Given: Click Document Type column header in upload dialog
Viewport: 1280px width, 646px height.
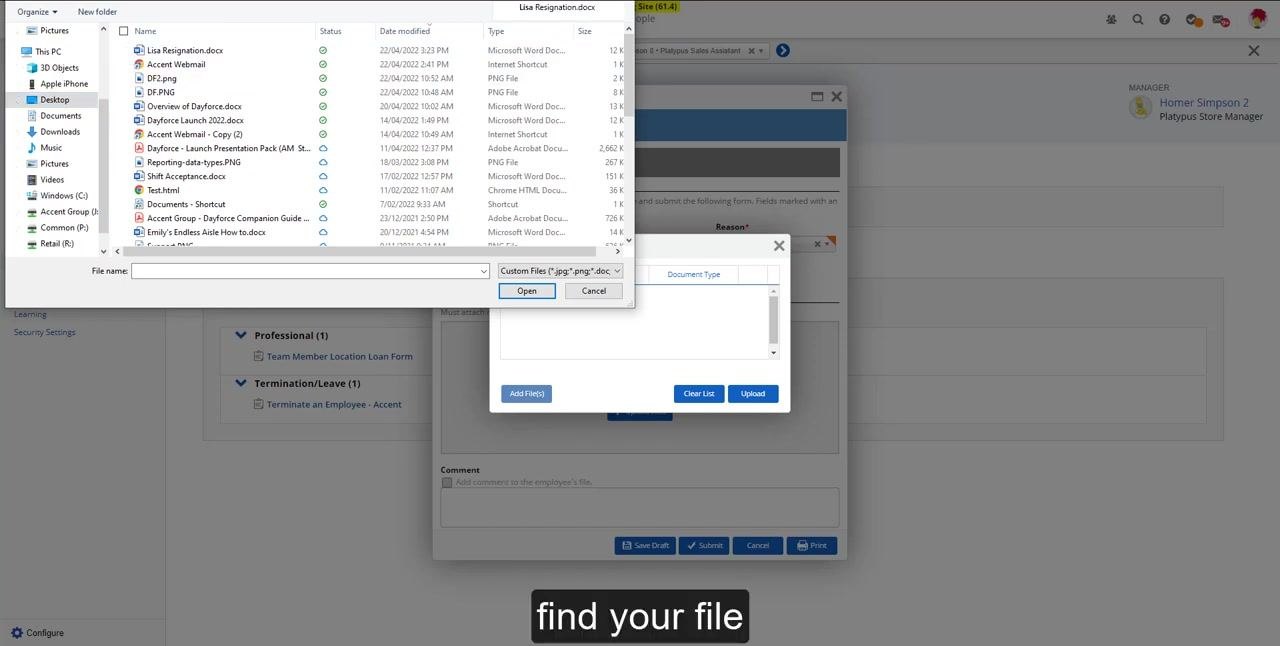Looking at the screenshot, I should pyautogui.click(x=694, y=274).
